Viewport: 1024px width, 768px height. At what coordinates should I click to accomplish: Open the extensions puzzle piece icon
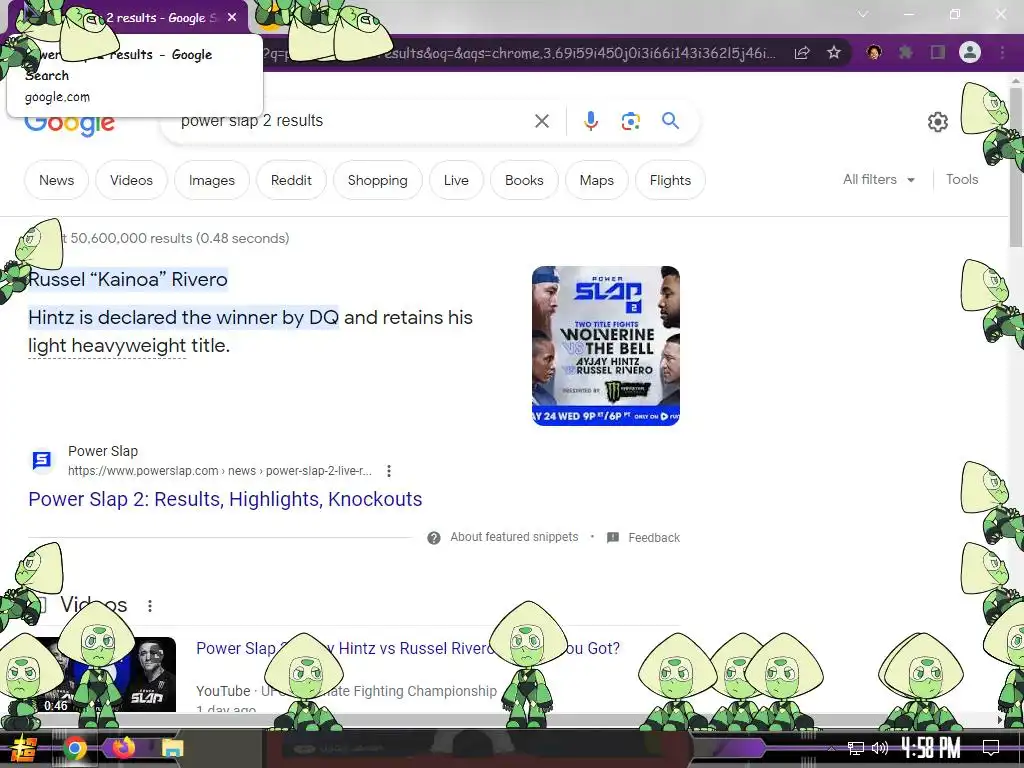coord(906,52)
